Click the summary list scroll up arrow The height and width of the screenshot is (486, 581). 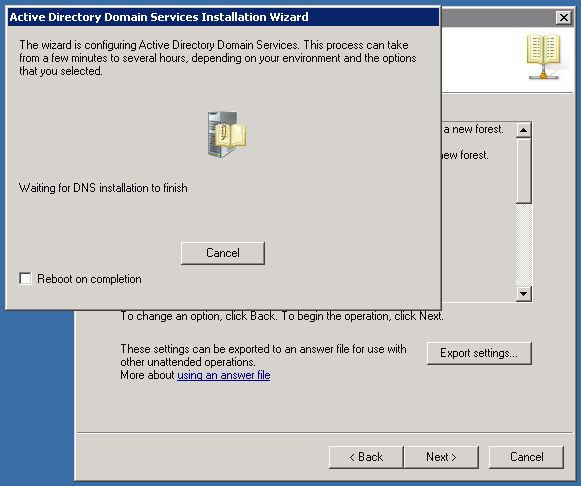point(524,130)
